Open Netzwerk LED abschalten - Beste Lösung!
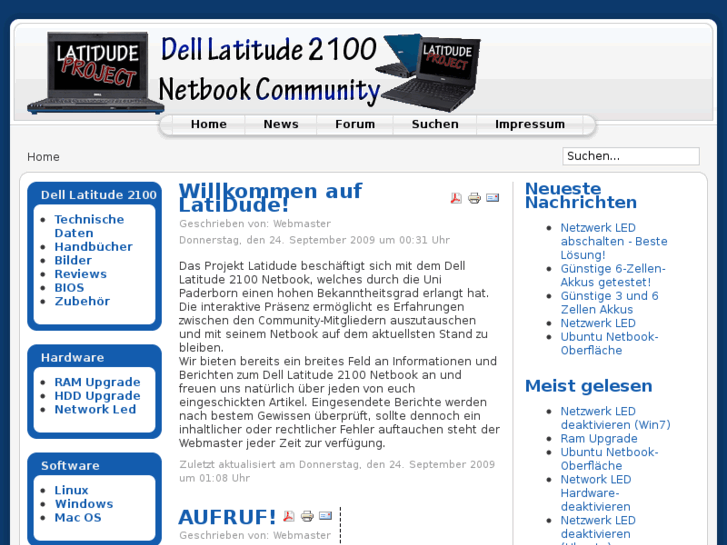The image size is (727, 545). (x=613, y=241)
